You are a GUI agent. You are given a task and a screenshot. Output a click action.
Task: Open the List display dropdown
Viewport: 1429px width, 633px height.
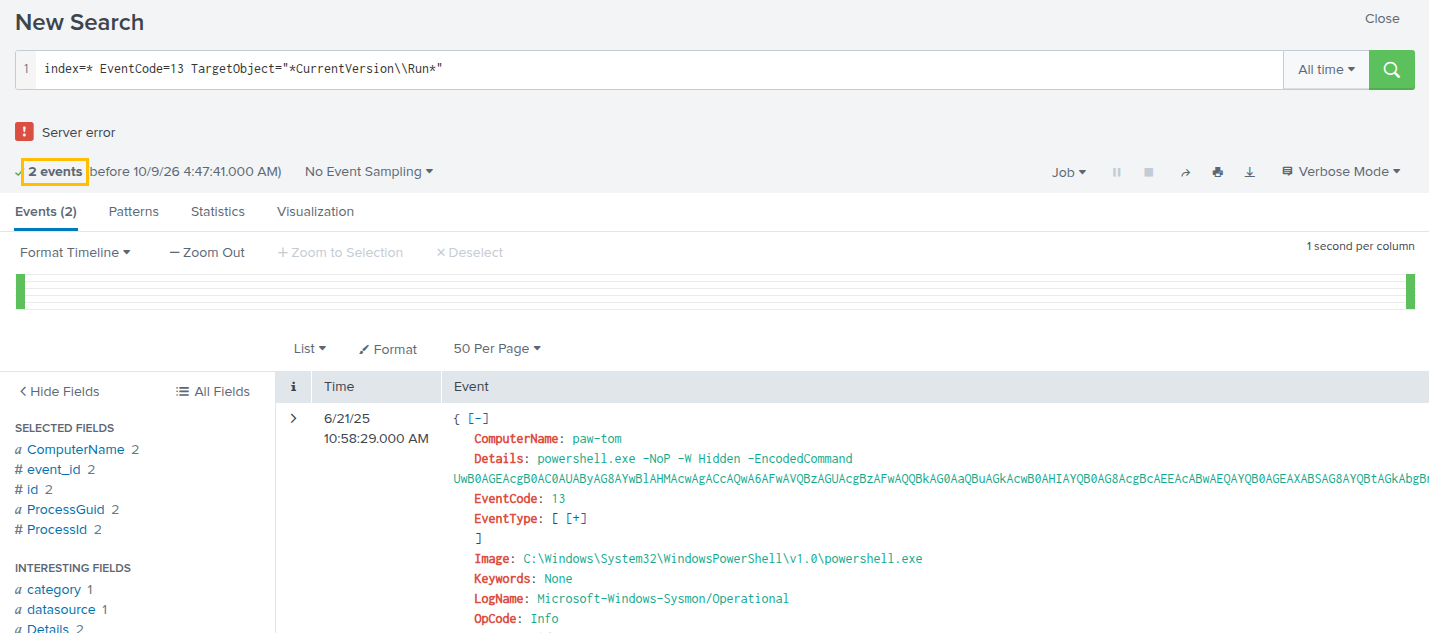click(310, 349)
